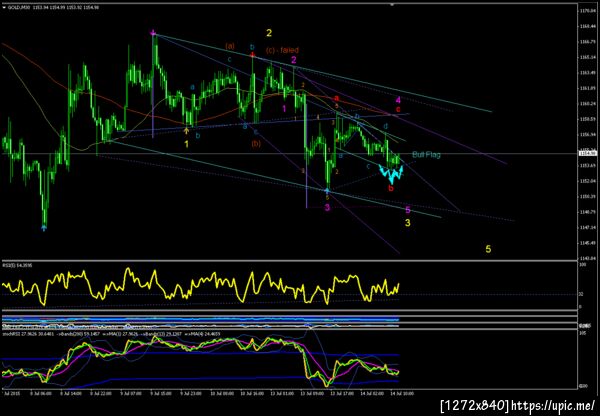This screenshot has height=416, width=600.
Task: Click the cyan arrow at the lowest candle
Action: tap(44, 228)
